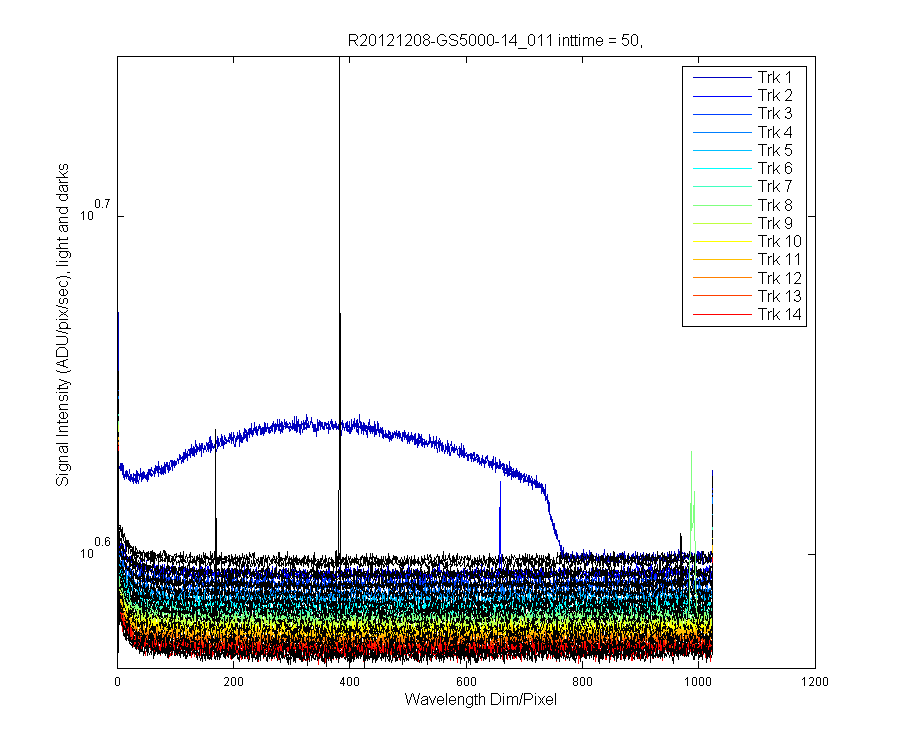Click the x-axis tick label 800
The height and width of the screenshot is (750, 900).
pos(582,682)
